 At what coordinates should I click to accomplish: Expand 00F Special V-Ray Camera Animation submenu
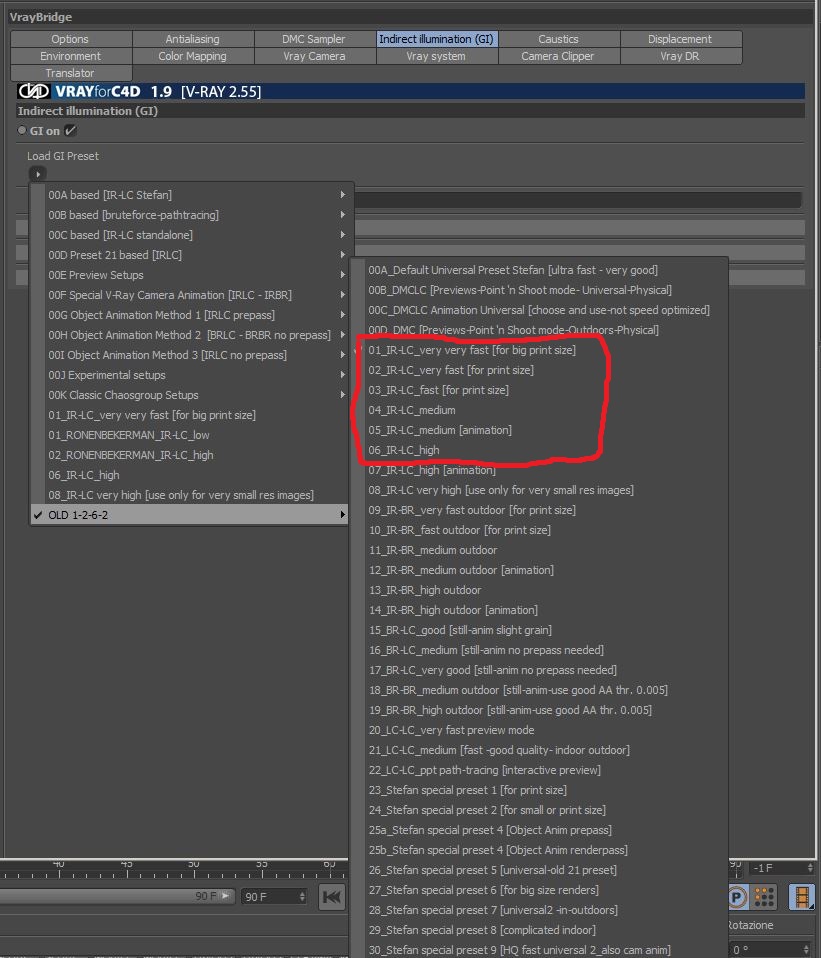(x=189, y=295)
